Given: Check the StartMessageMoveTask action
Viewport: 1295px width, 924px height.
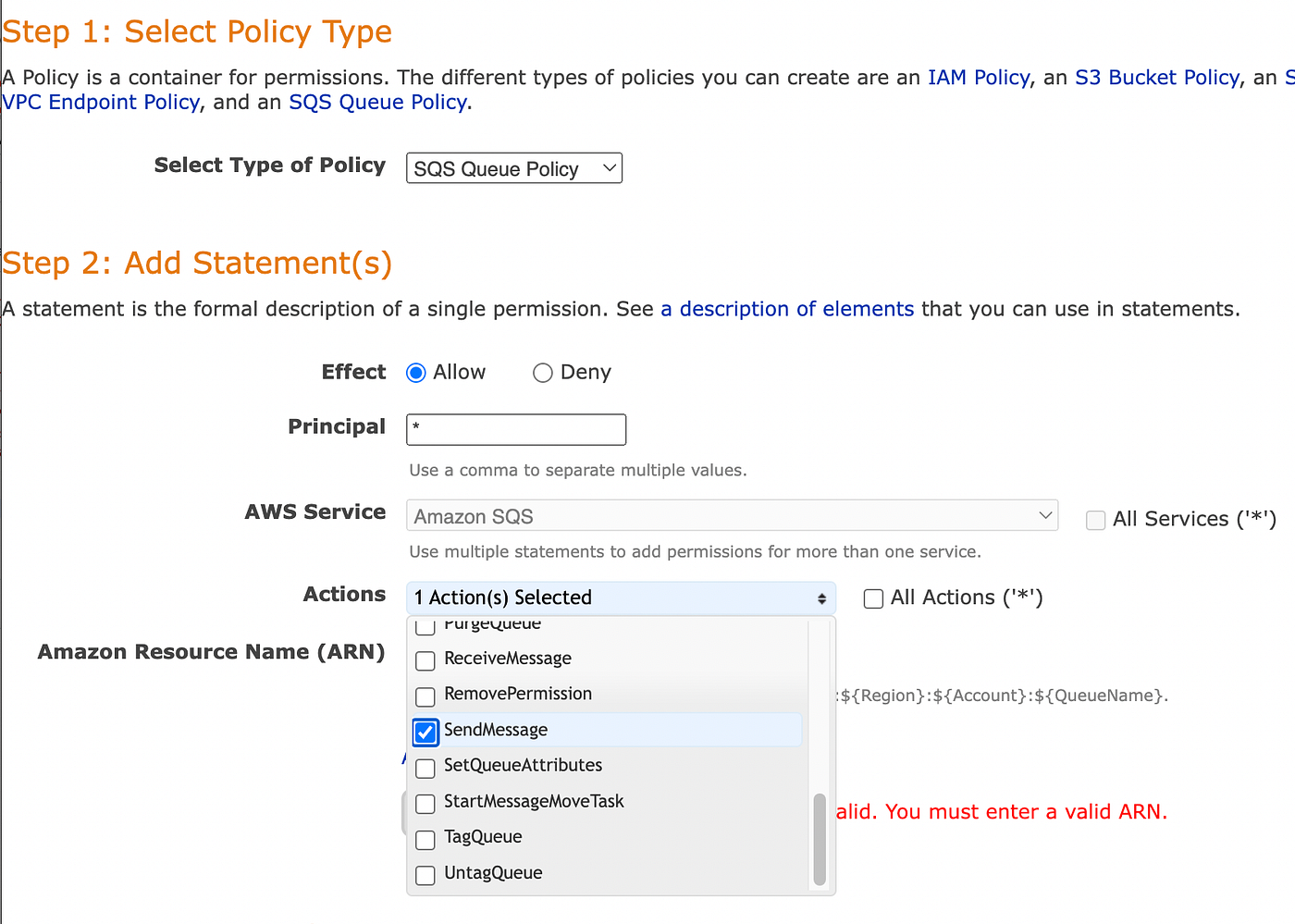Looking at the screenshot, I should point(425,803).
